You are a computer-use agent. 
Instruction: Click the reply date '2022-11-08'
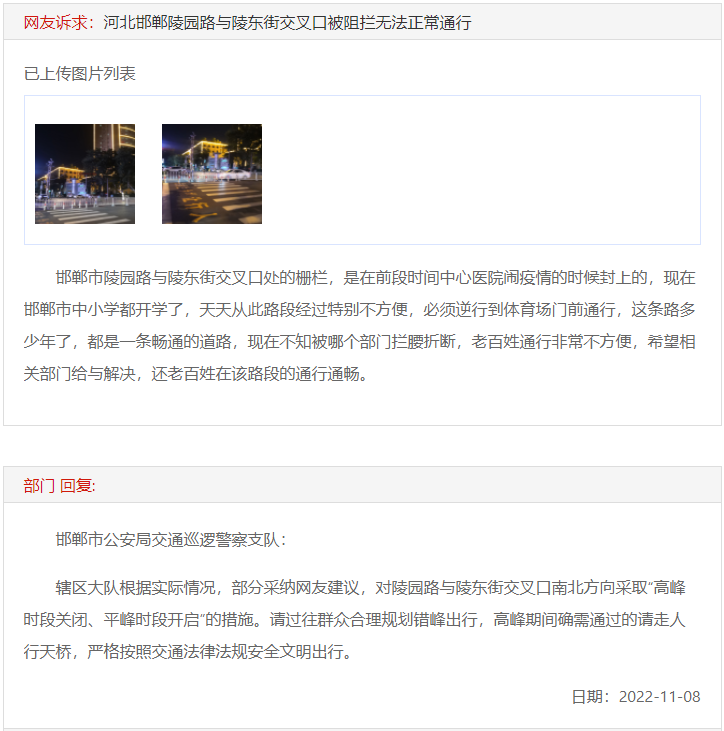(x=660, y=697)
